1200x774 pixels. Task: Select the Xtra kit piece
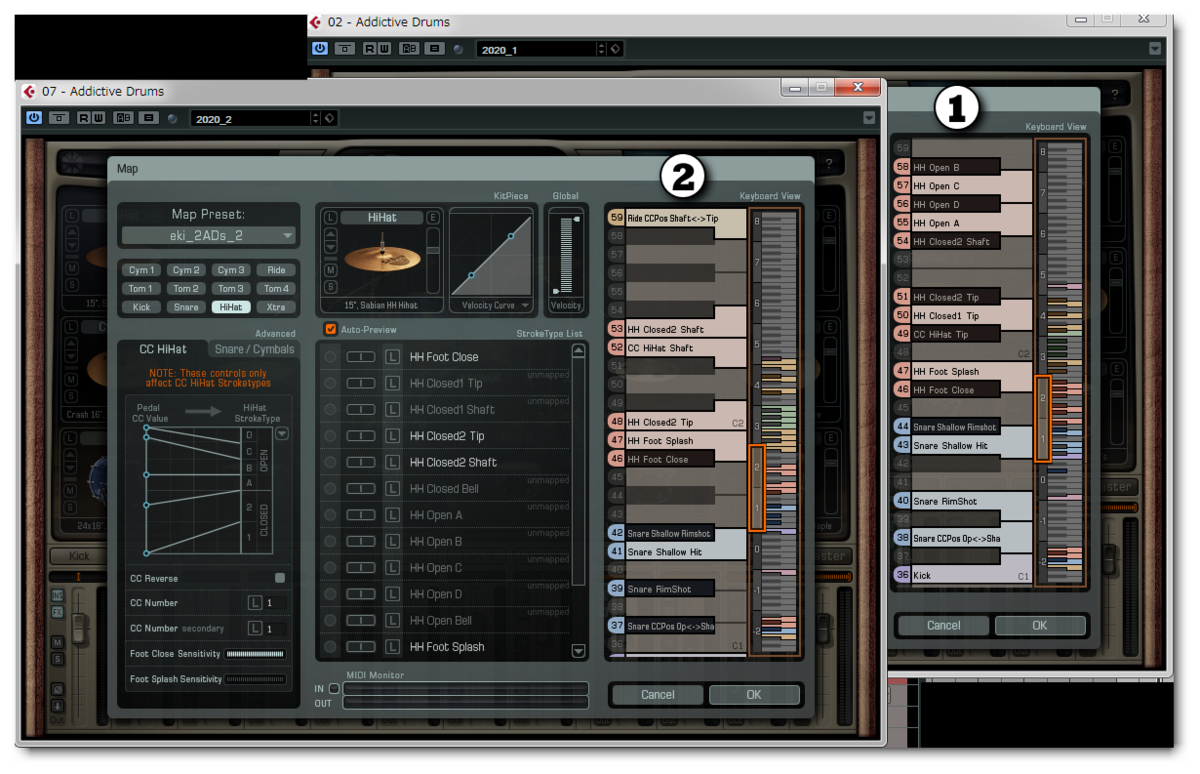click(x=276, y=307)
